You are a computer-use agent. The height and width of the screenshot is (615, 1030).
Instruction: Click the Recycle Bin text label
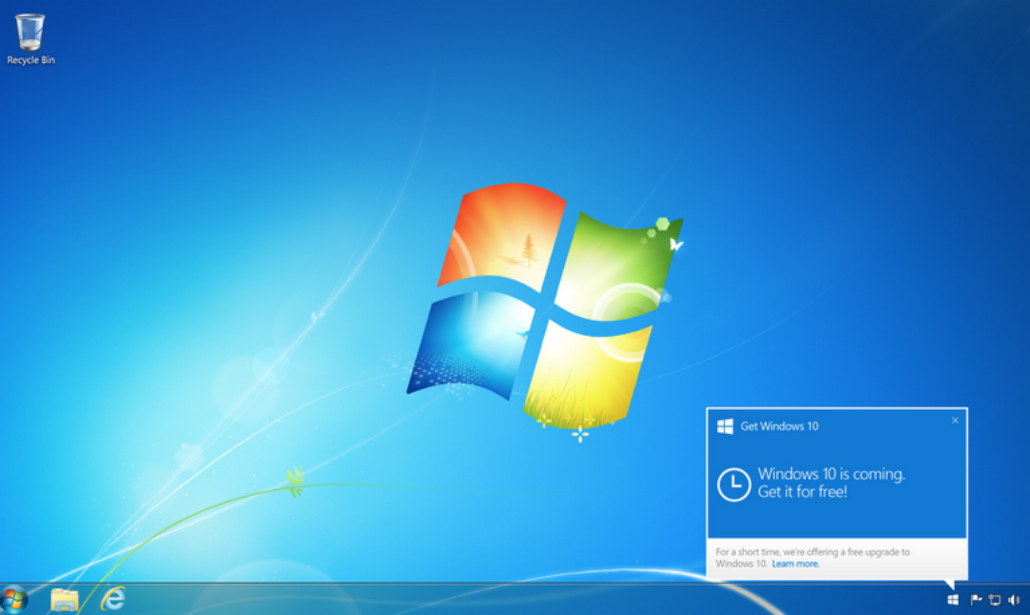click(x=30, y=61)
